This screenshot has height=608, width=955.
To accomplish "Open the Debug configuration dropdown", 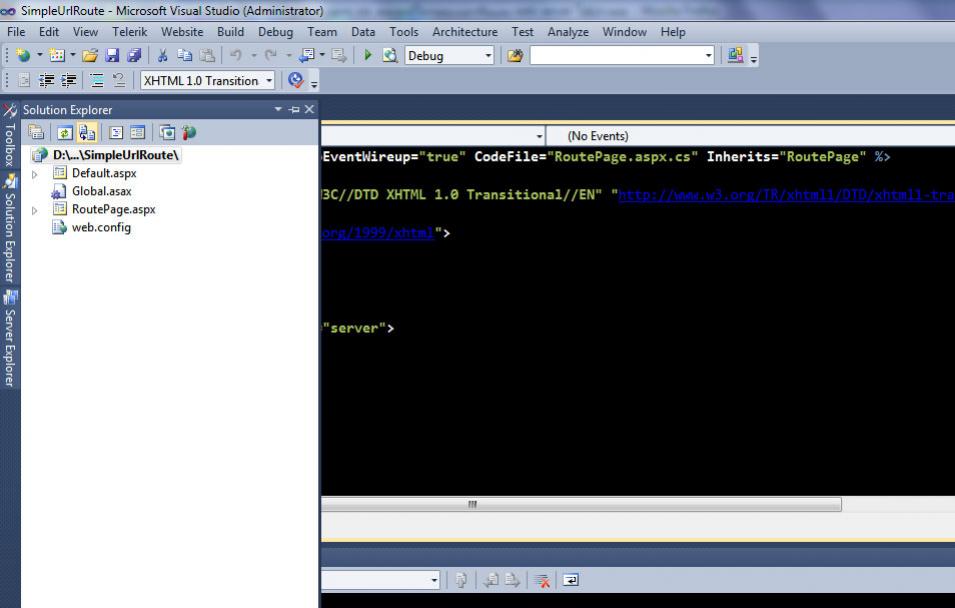I will pyautogui.click(x=488, y=56).
